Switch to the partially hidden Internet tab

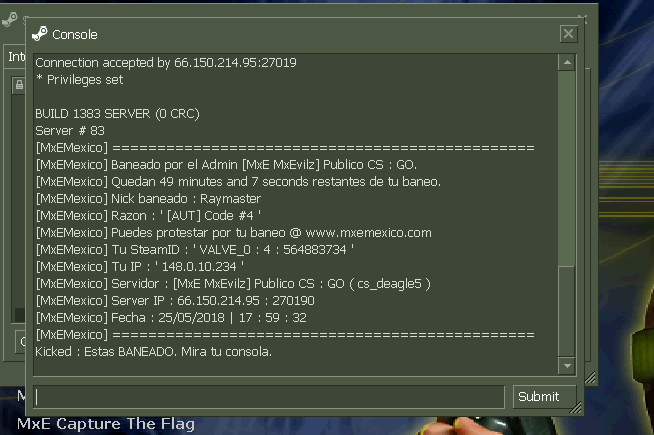tap(16, 56)
